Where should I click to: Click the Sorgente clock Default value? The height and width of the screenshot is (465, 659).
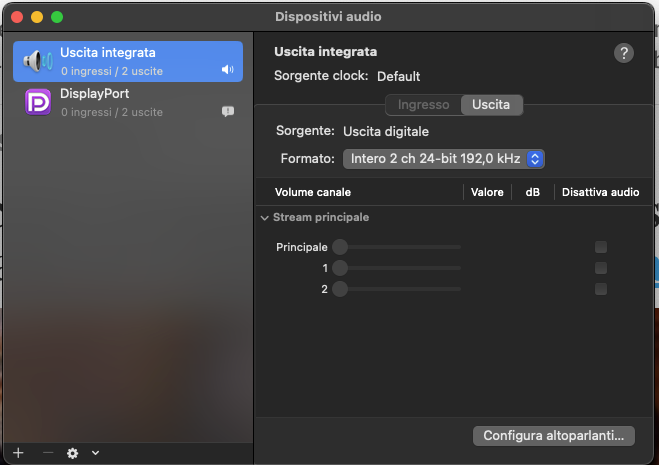(398, 77)
